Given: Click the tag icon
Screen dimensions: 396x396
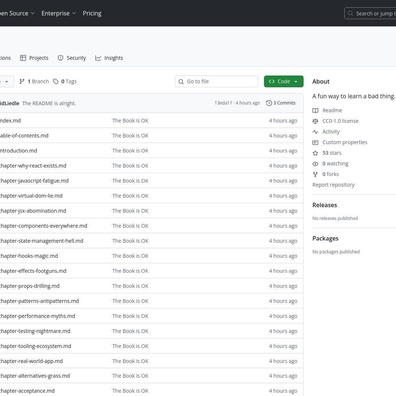Looking at the screenshot, I should click(56, 81).
